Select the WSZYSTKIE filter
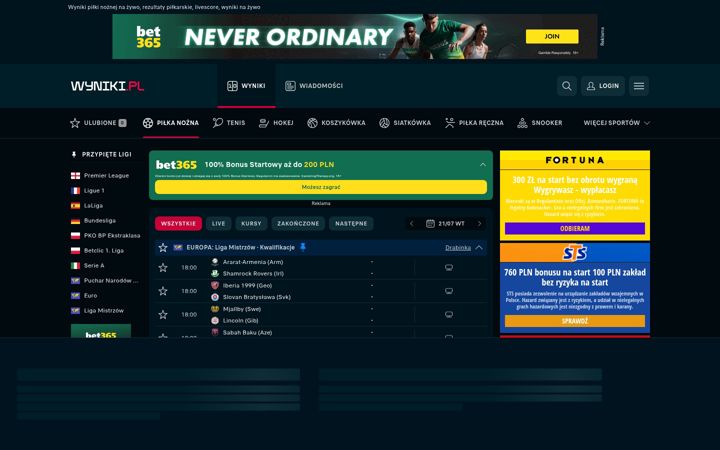This screenshot has height=450, width=720. click(x=178, y=224)
